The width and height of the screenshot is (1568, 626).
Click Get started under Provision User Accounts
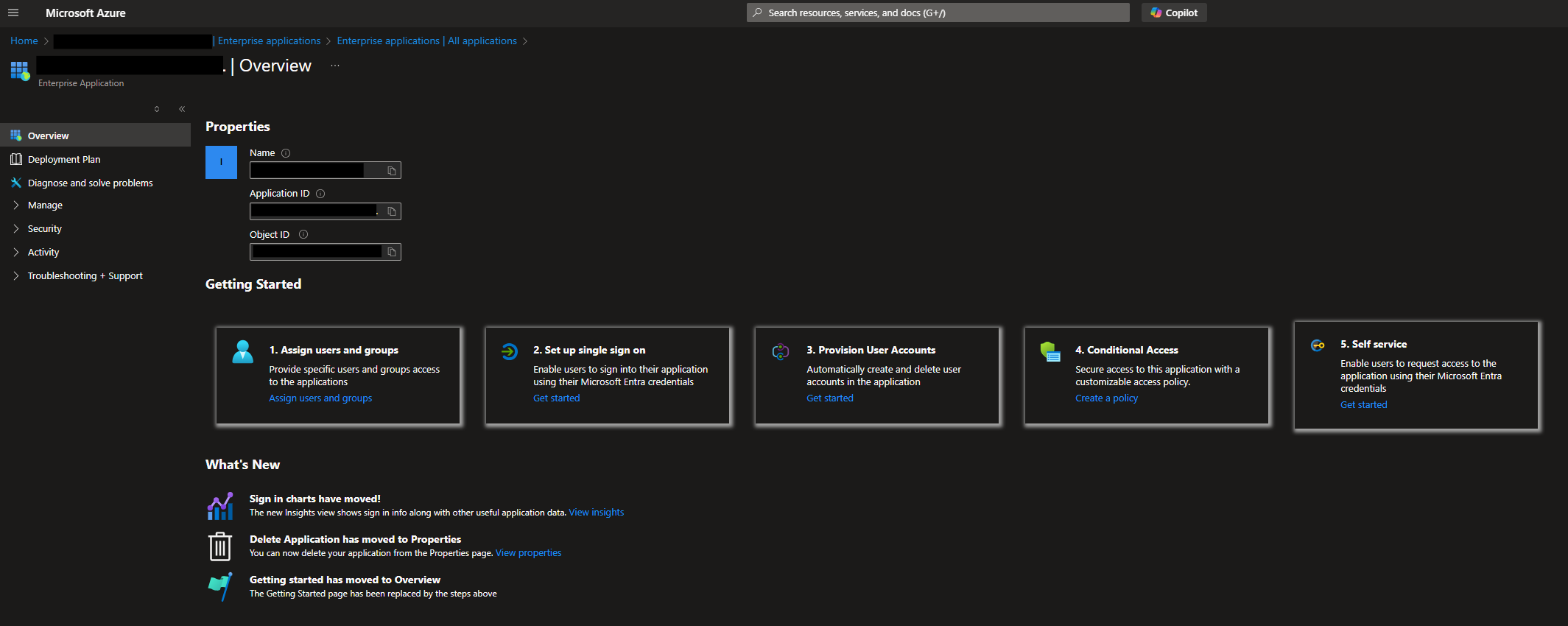tap(830, 398)
